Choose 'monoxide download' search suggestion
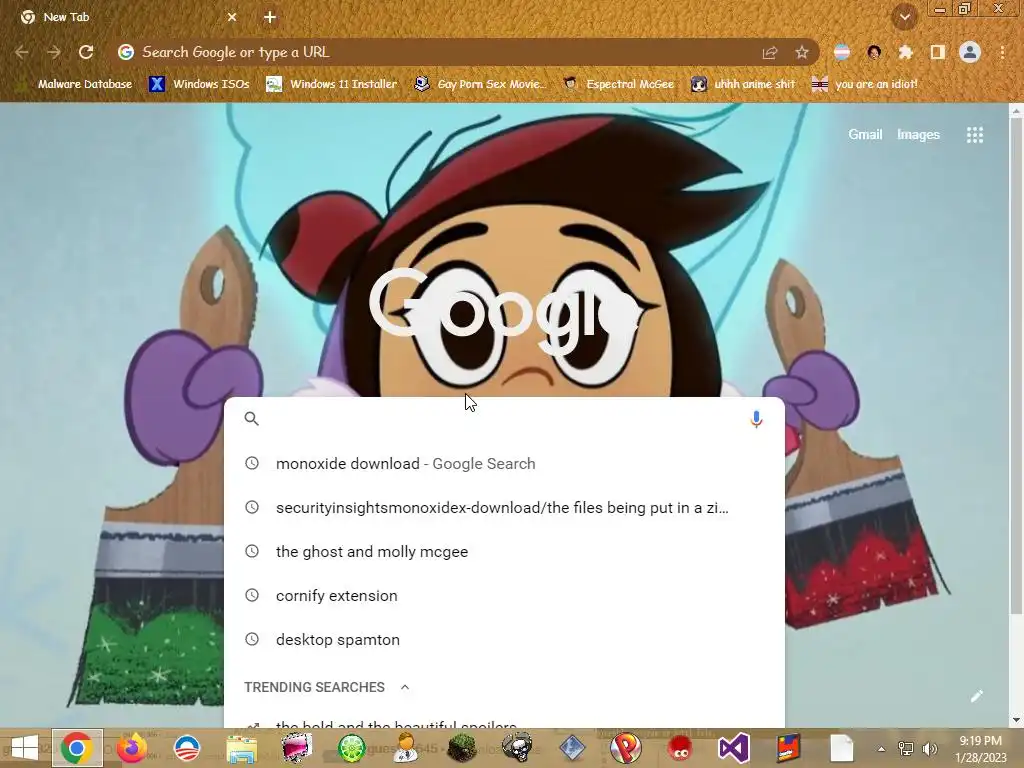 [x=504, y=464]
